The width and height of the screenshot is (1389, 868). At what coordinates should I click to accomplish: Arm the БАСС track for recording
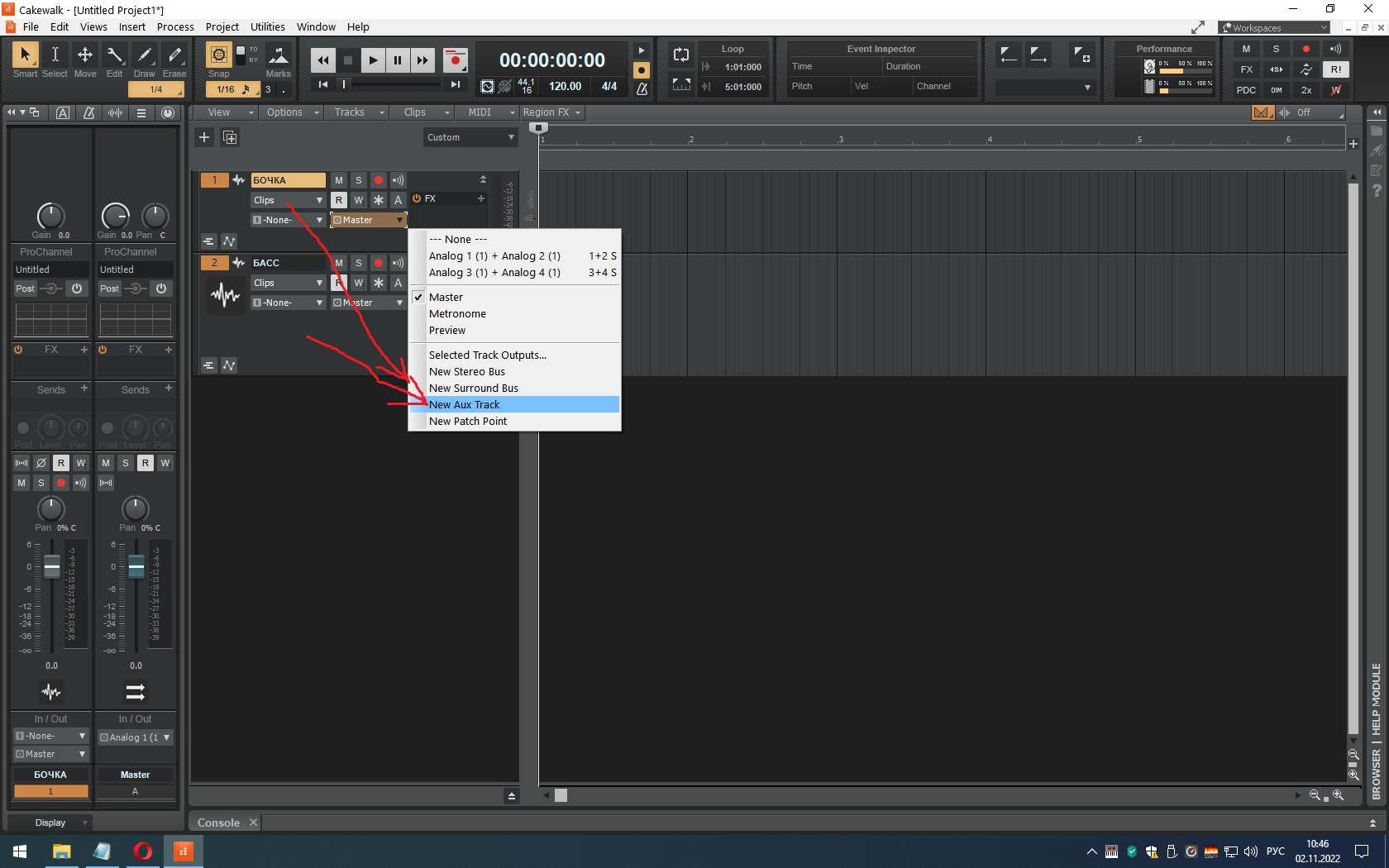pos(378,263)
